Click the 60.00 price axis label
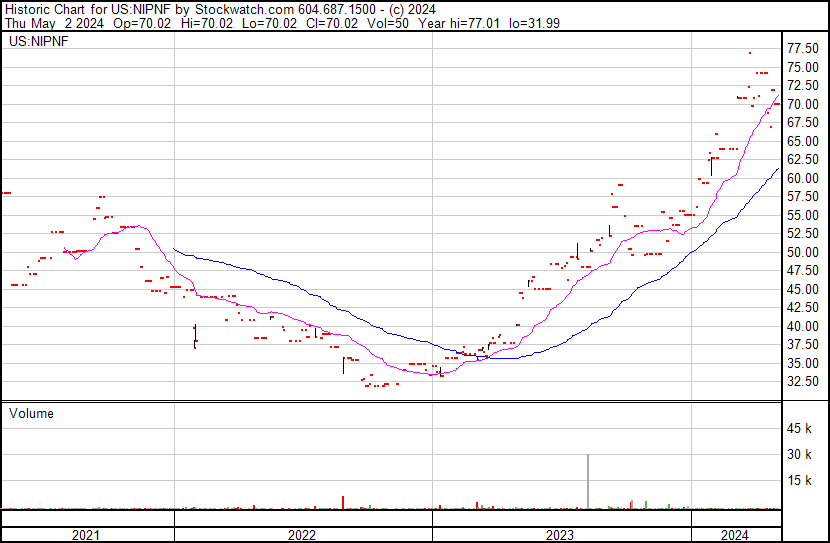 click(x=803, y=178)
